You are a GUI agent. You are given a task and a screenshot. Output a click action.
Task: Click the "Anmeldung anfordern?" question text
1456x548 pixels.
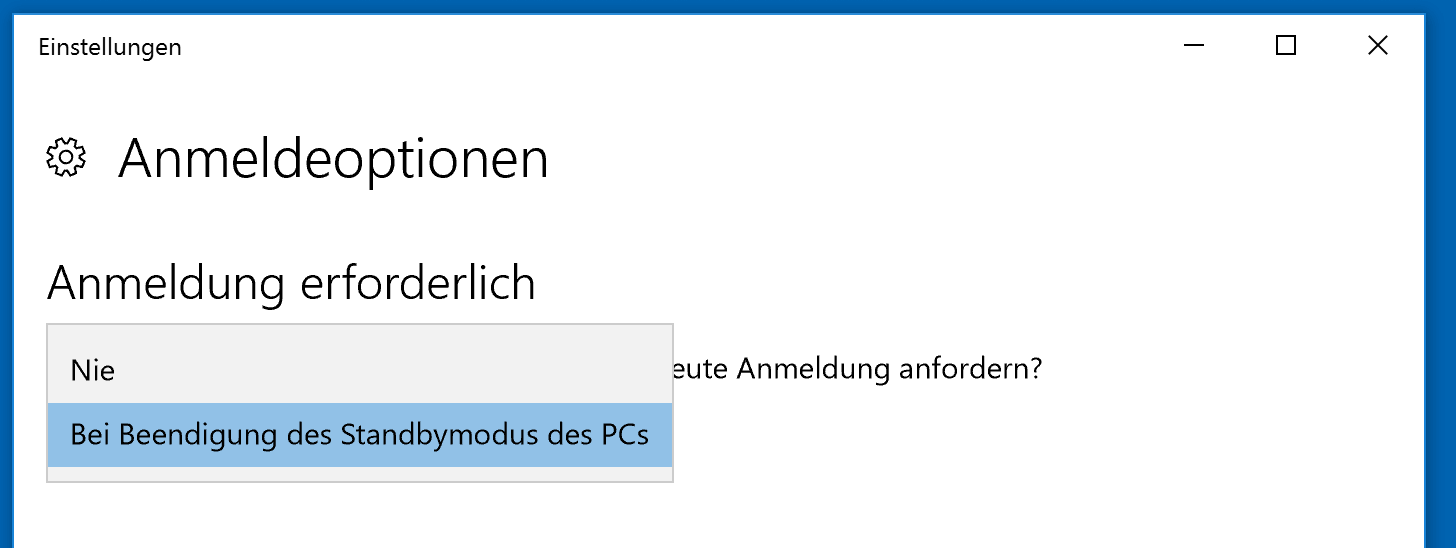coord(889,370)
